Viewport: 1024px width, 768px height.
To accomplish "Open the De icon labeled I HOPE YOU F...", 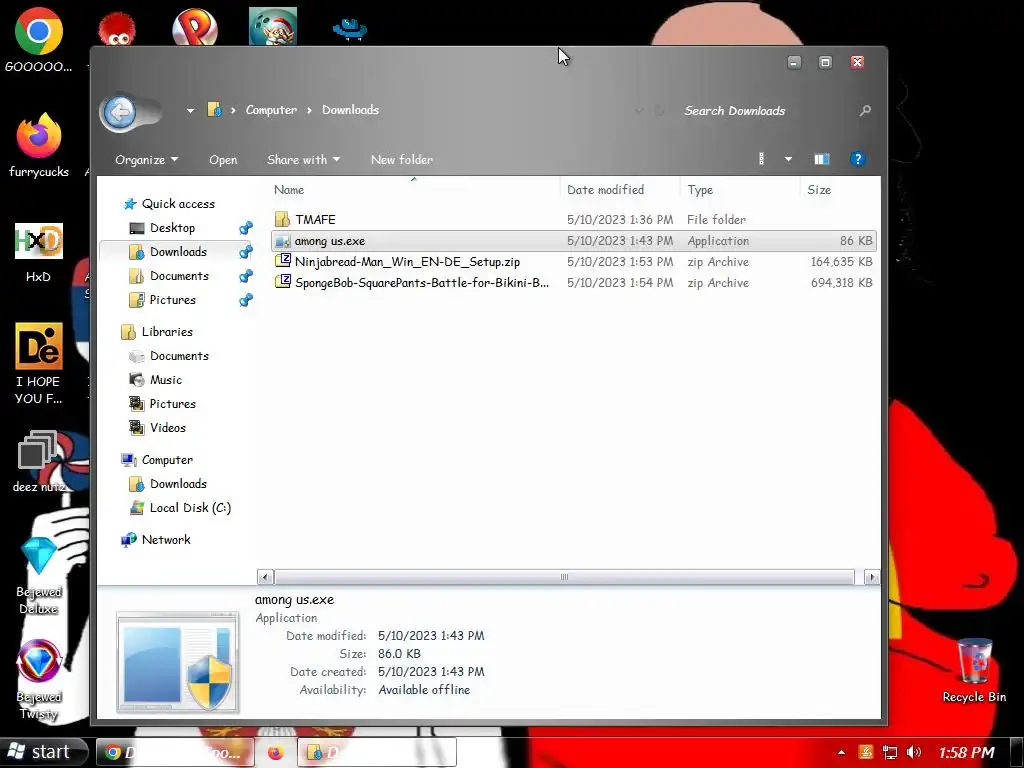I will pyautogui.click(x=39, y=364).
